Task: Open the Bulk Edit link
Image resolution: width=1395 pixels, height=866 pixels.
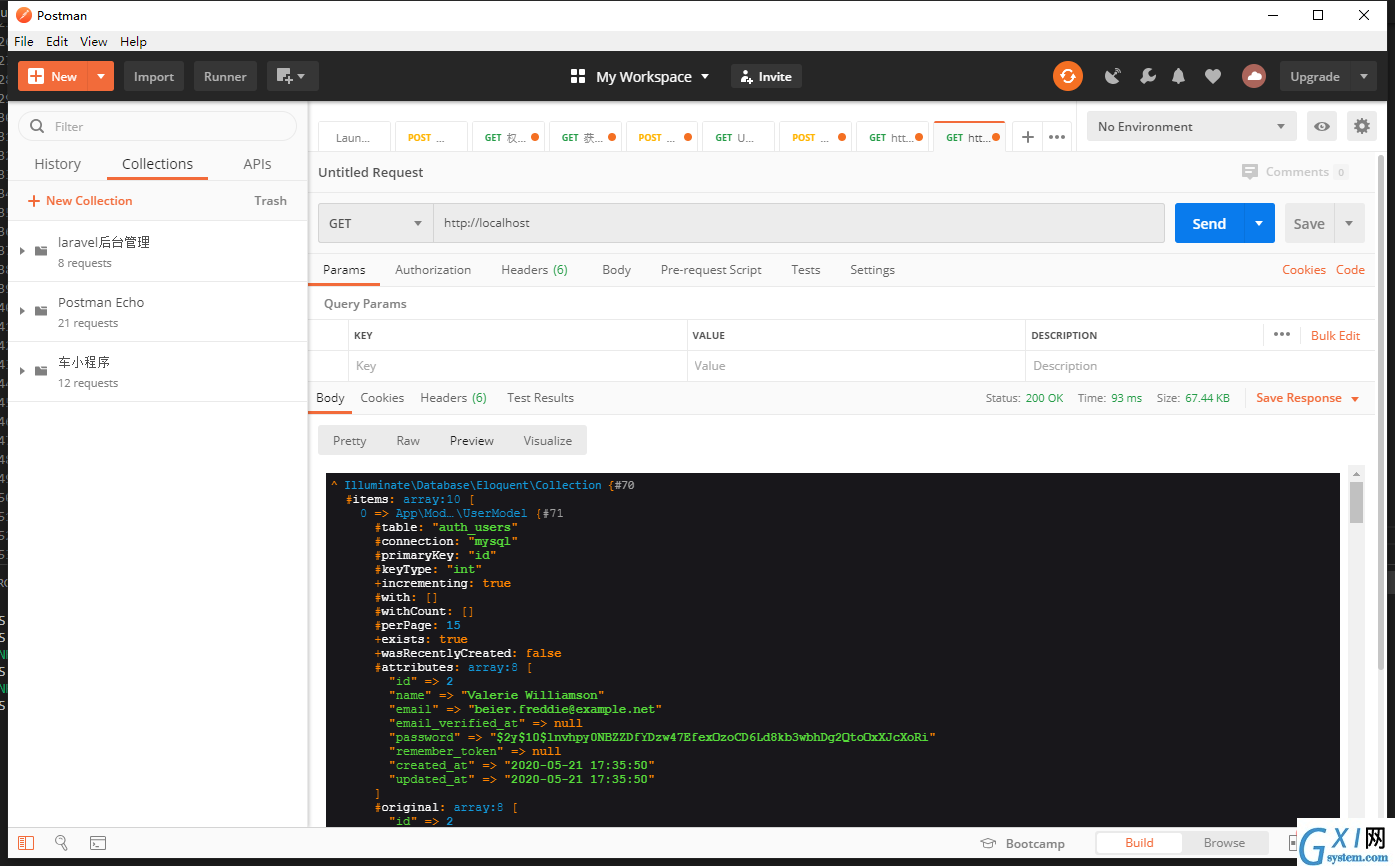Action: [1335, 335]
